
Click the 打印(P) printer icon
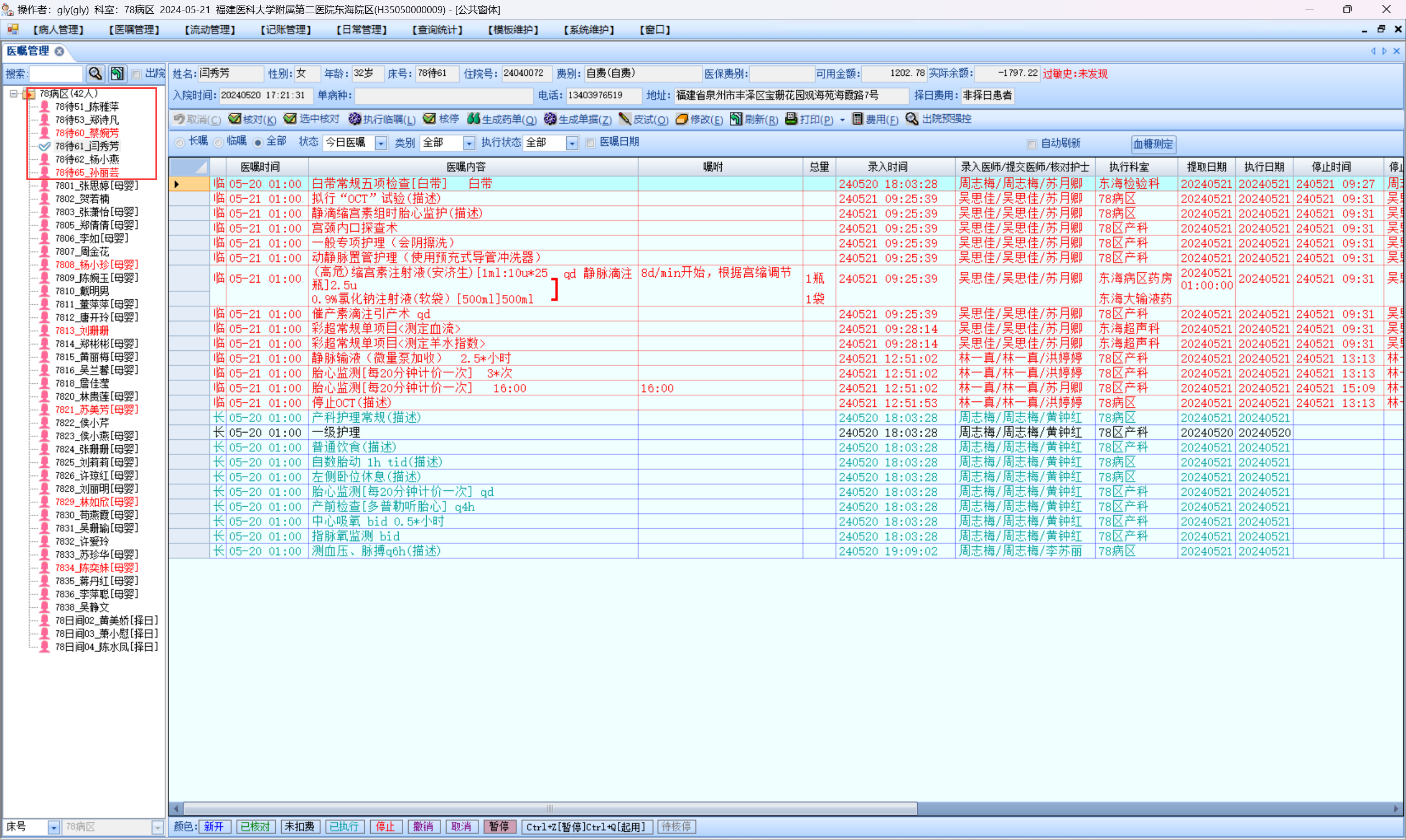click(x=791, y=119)
